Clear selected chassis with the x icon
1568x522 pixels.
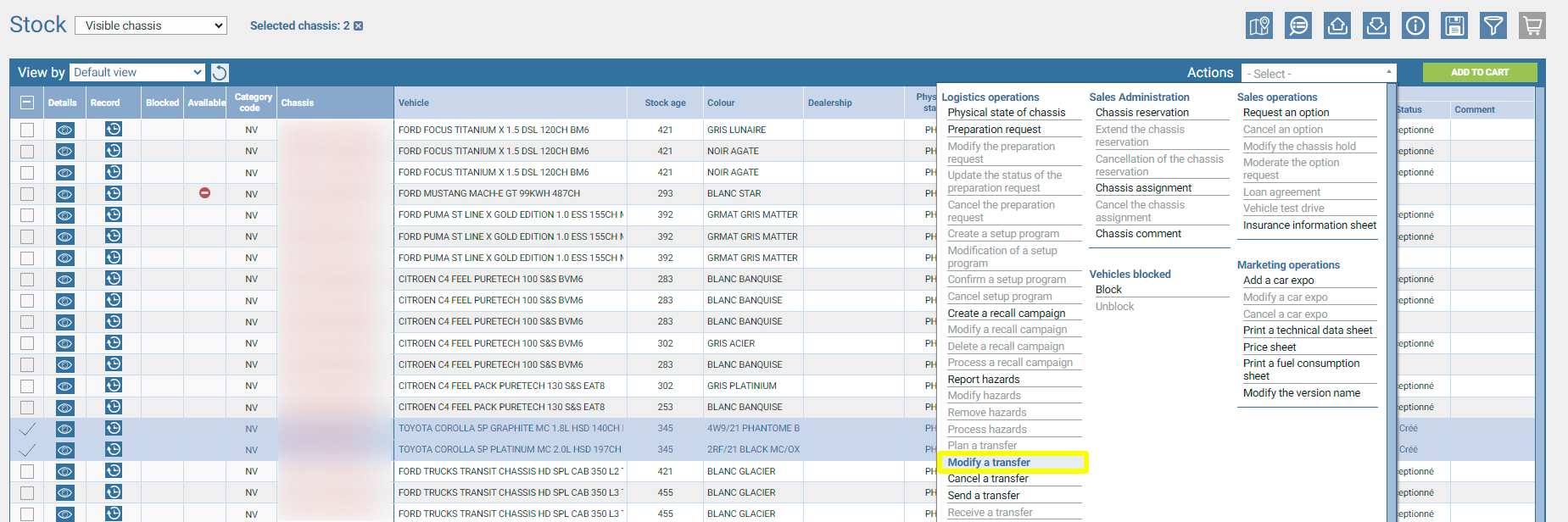click(x=358, y=26)
